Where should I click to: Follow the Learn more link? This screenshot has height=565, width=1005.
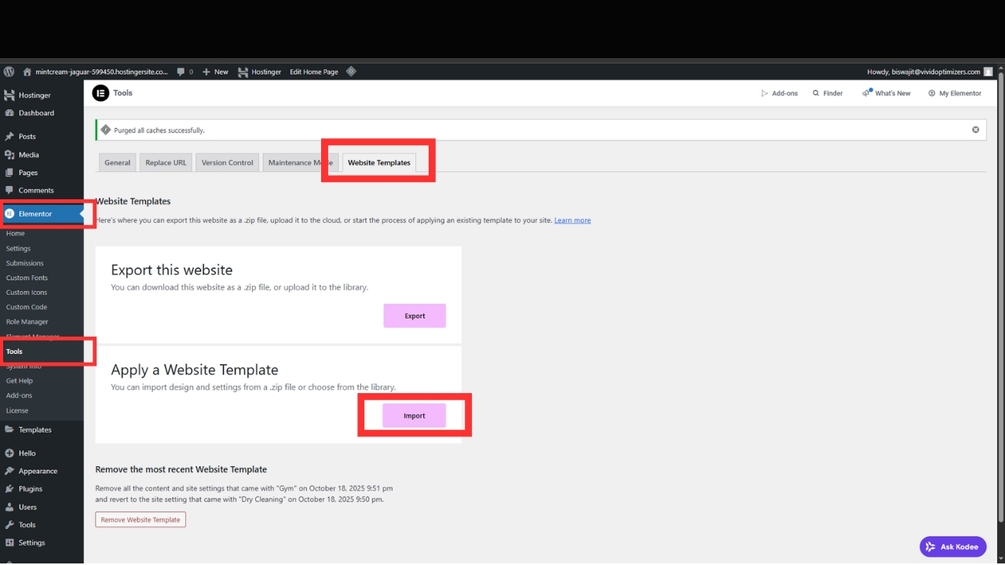click(572, 220)
